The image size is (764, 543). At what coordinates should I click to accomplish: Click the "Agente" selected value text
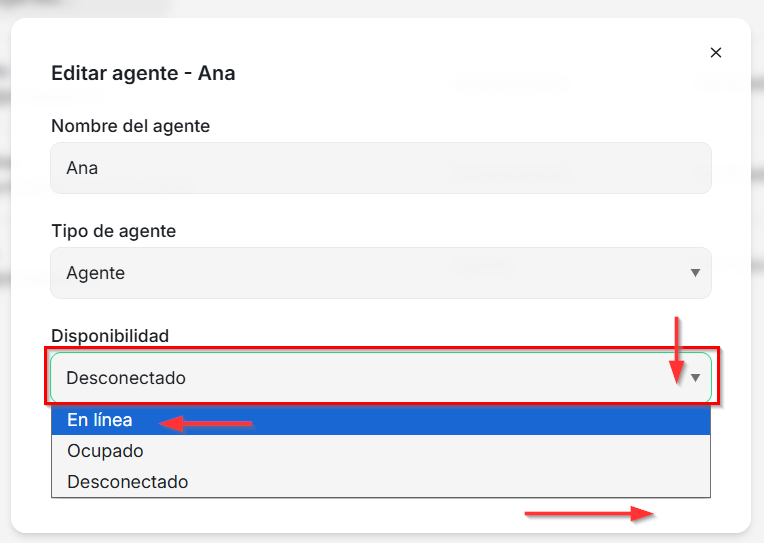95,273
